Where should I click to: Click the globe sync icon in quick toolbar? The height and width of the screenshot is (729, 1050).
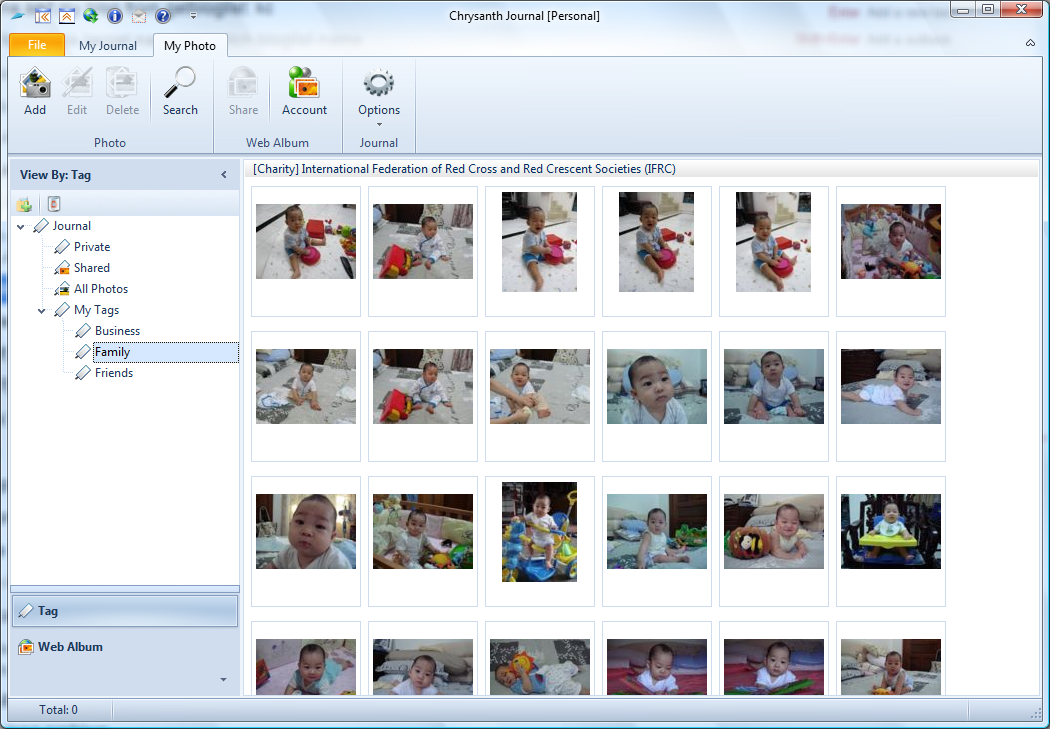(91, 16)
